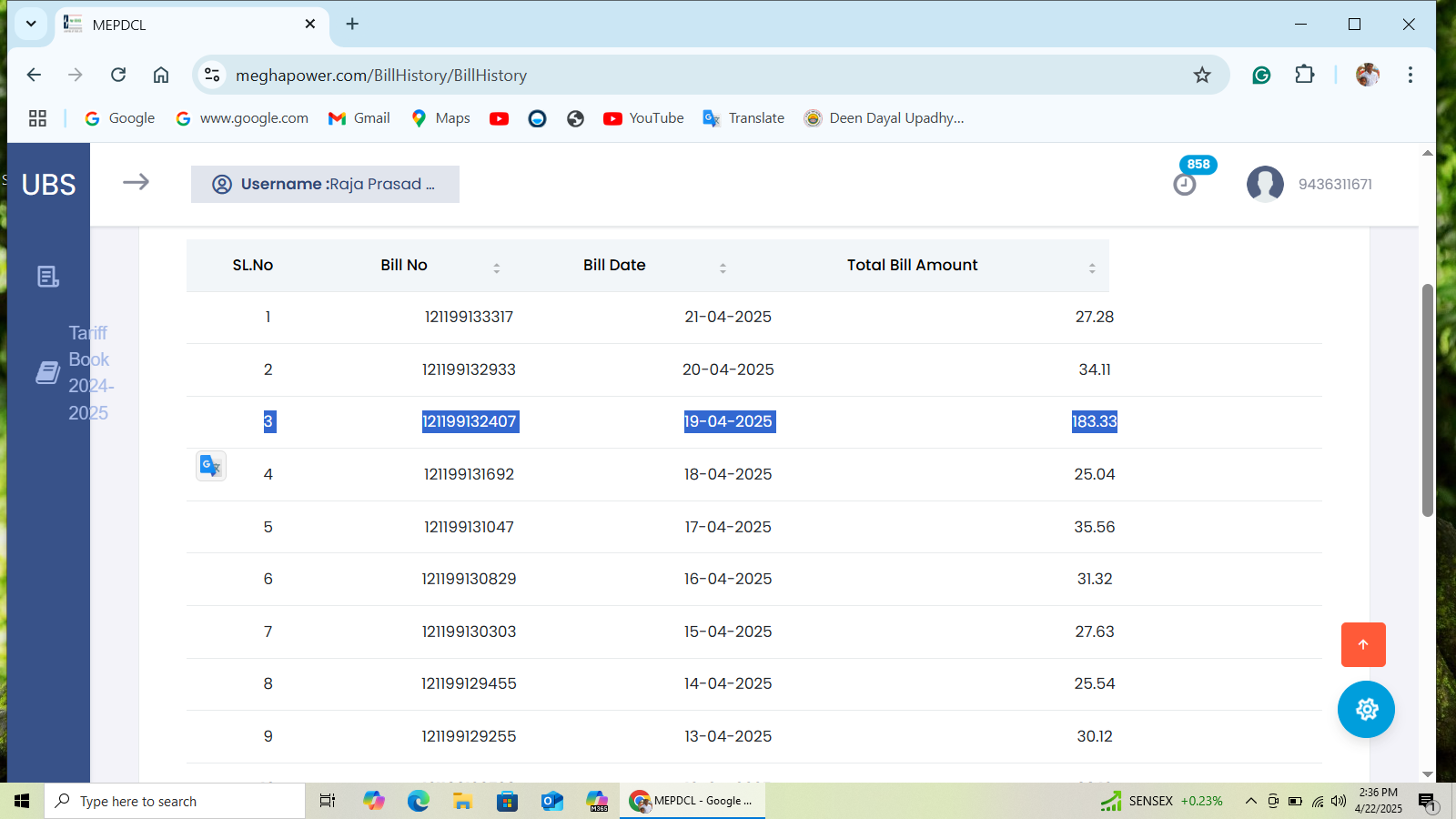The height and width of the screenshot is (819, 1456).
Task: Click bill number 121199130829
Action: click(469, 579)
